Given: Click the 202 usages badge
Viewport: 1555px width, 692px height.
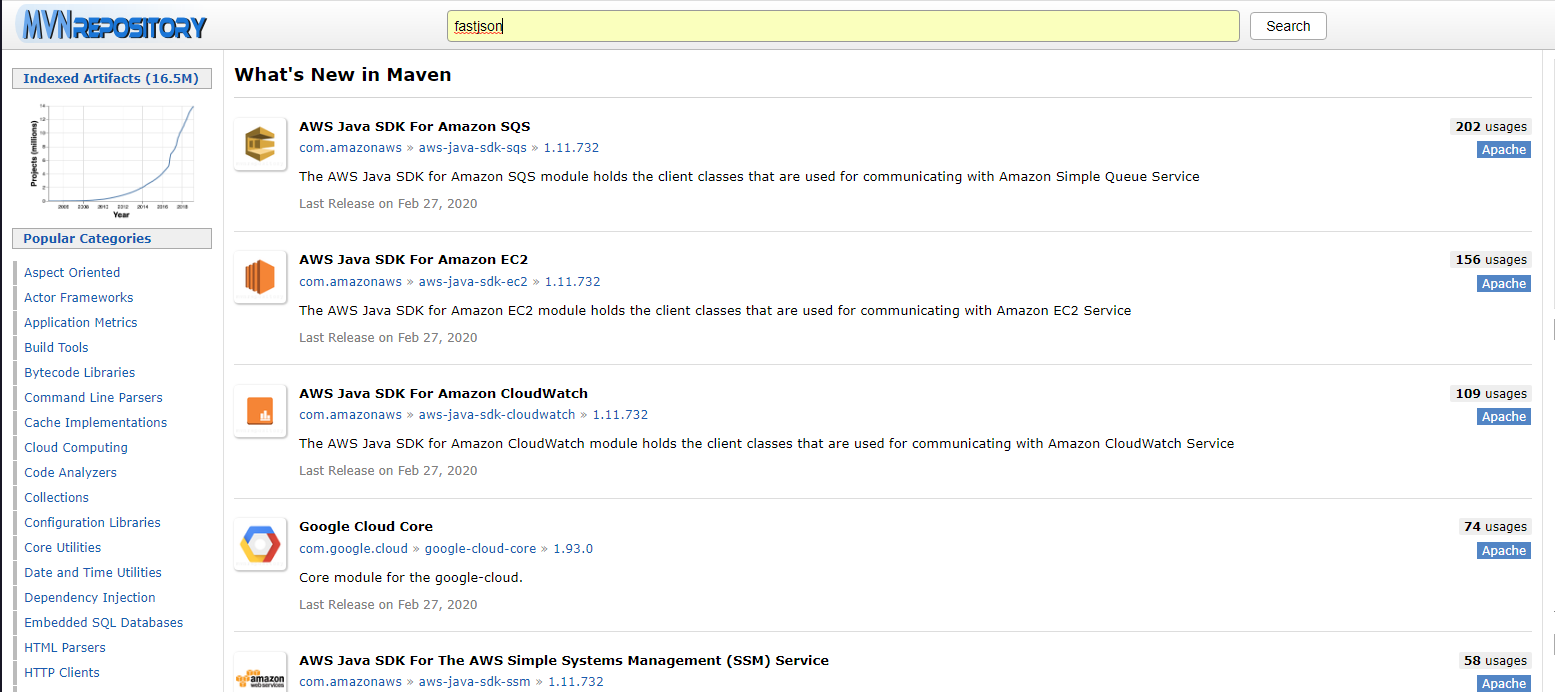Looking at the screenshot, I should pos(1490,126).
